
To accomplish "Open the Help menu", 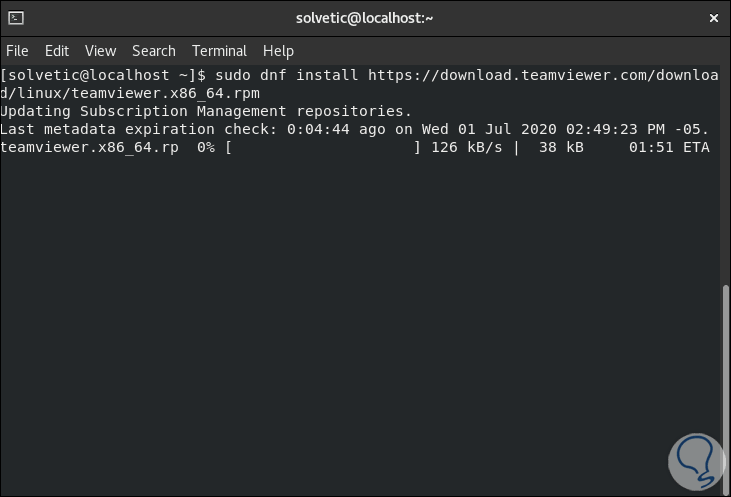I will pyautogui.click(x=278, y=51).
